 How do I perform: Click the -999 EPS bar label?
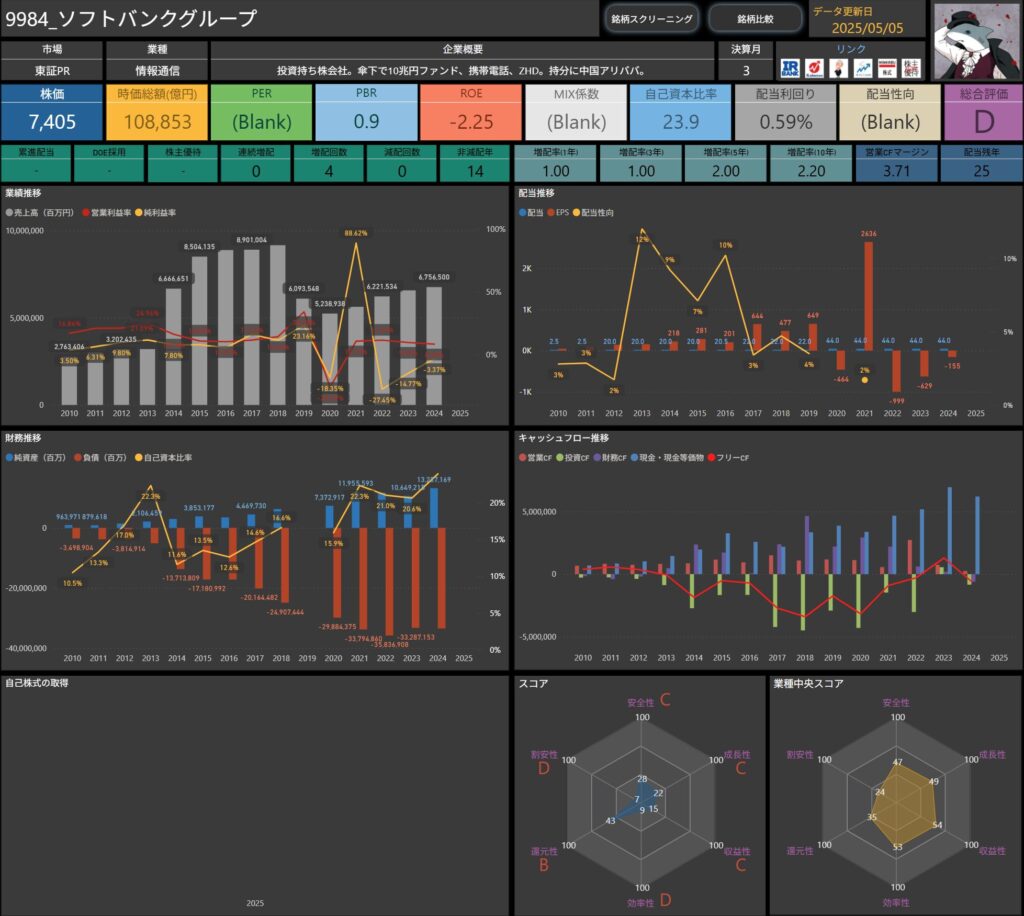point(896,401)
